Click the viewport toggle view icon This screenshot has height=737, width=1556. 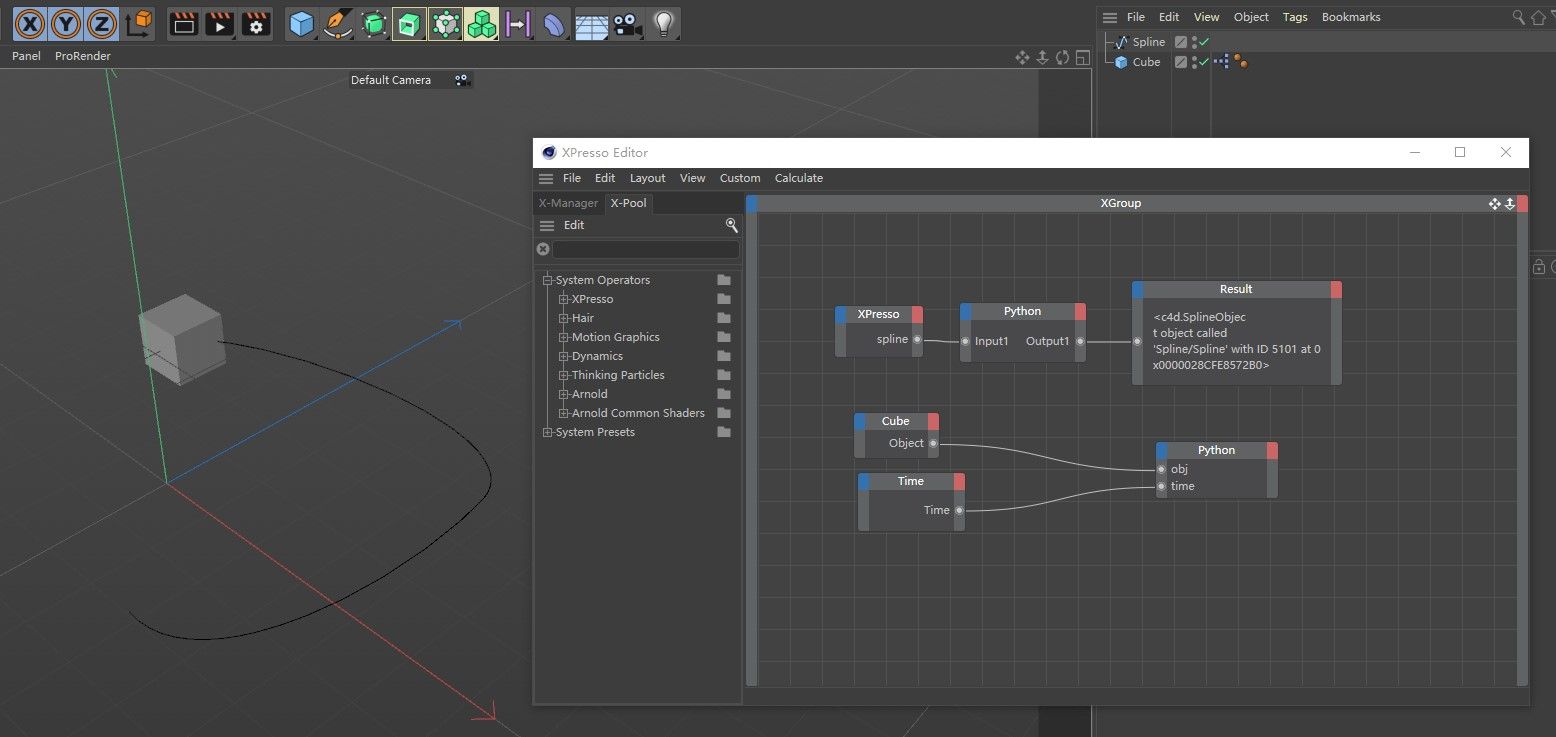click(1082, 58)
